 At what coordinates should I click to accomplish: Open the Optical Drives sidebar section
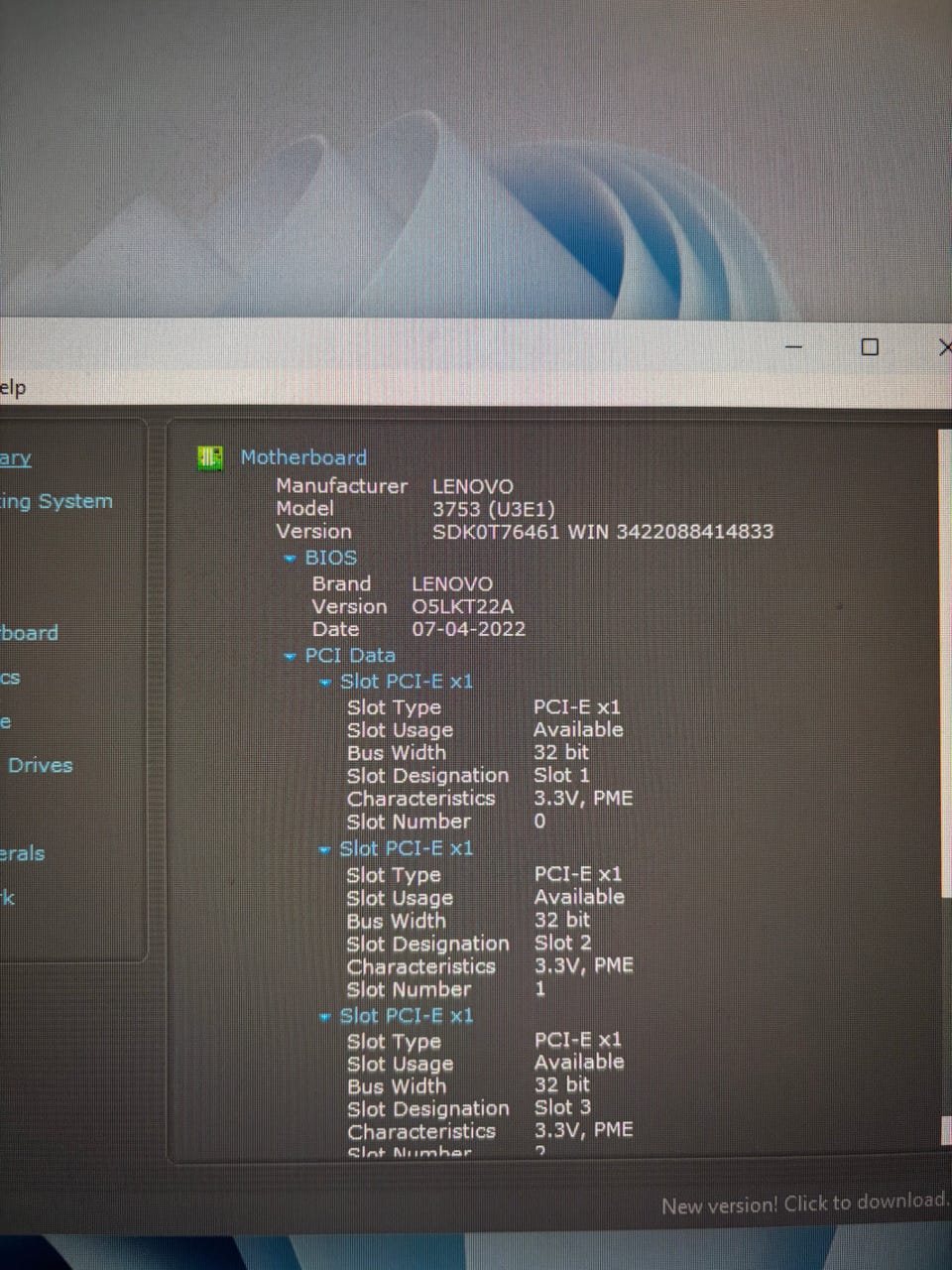pos(37,765)
